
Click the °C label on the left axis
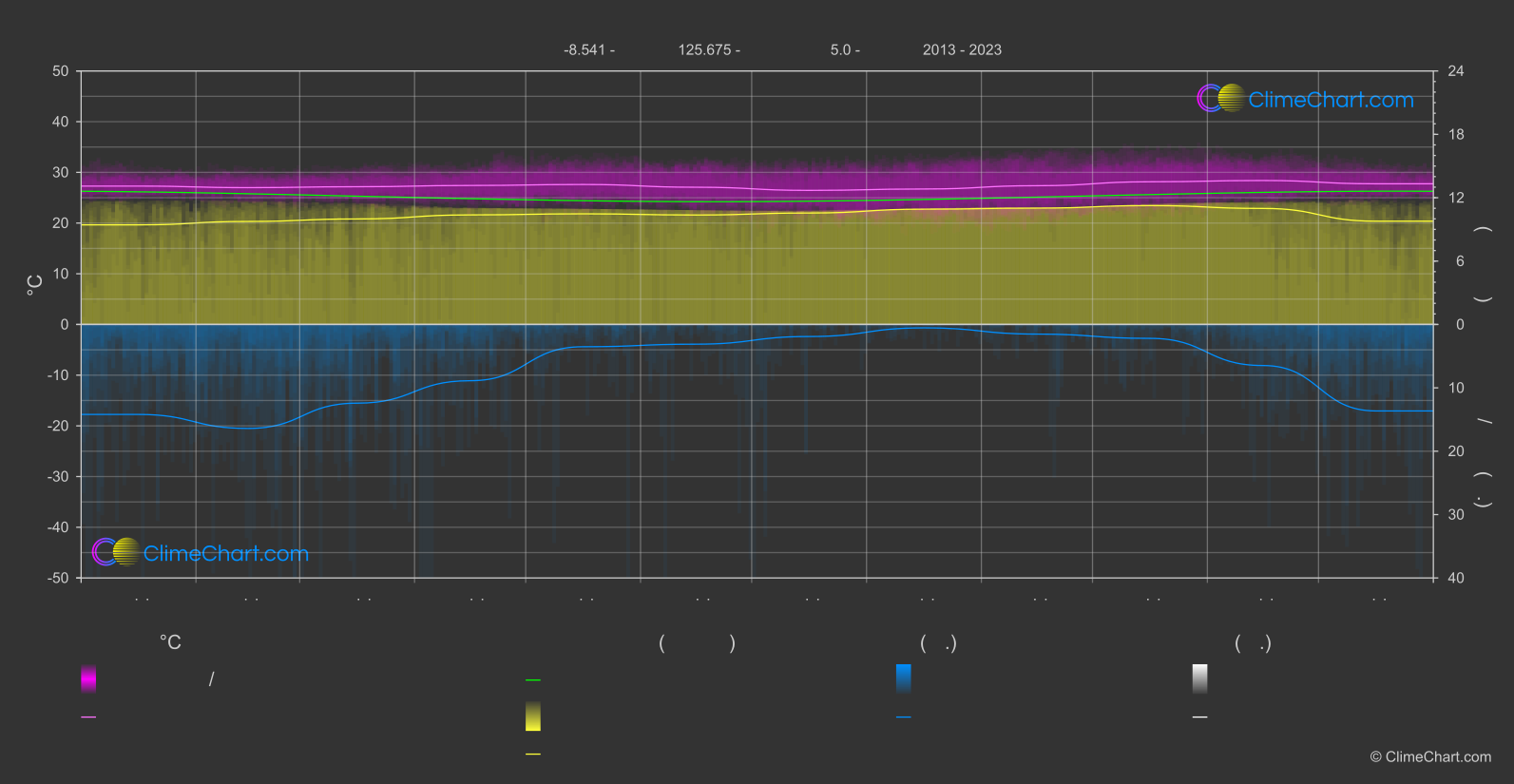(35, 285)
